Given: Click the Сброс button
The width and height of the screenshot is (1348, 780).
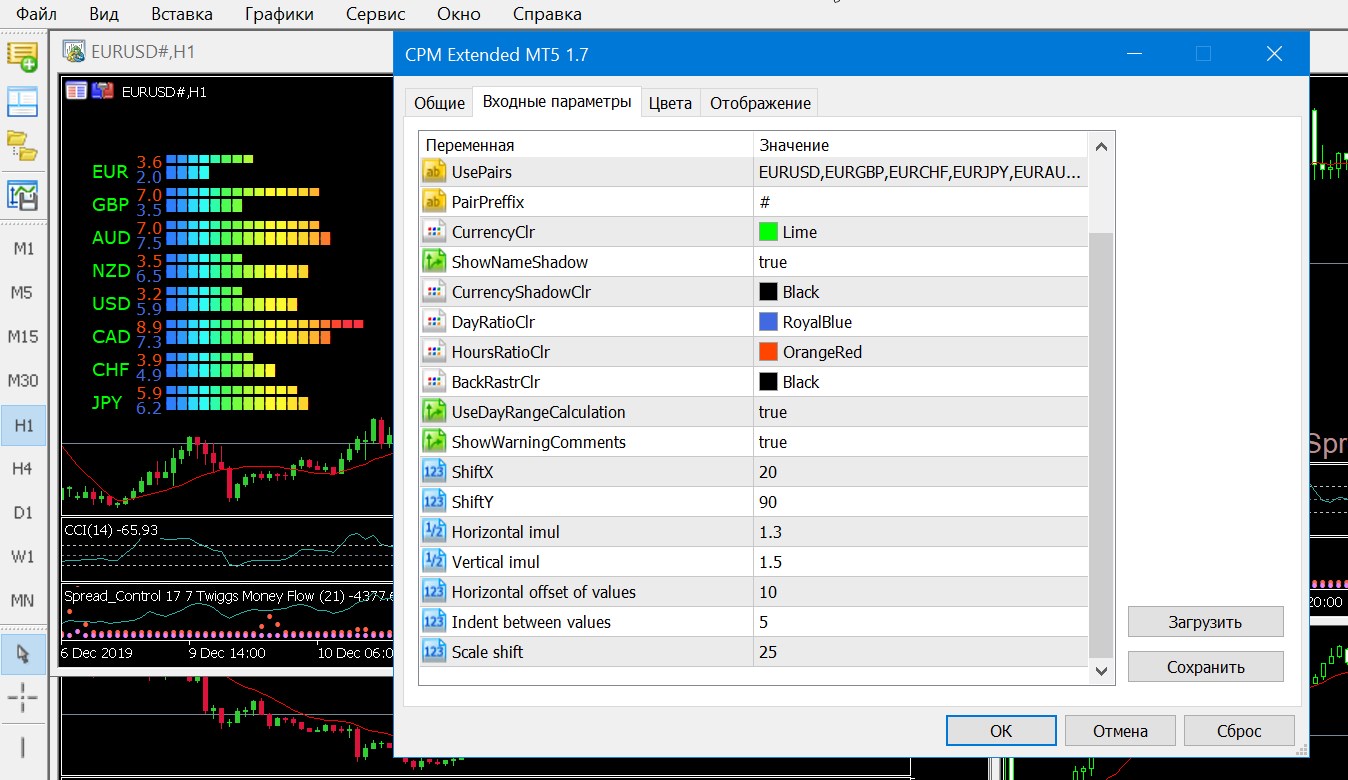Looking at the screenshot, I should coord(1239,731).
